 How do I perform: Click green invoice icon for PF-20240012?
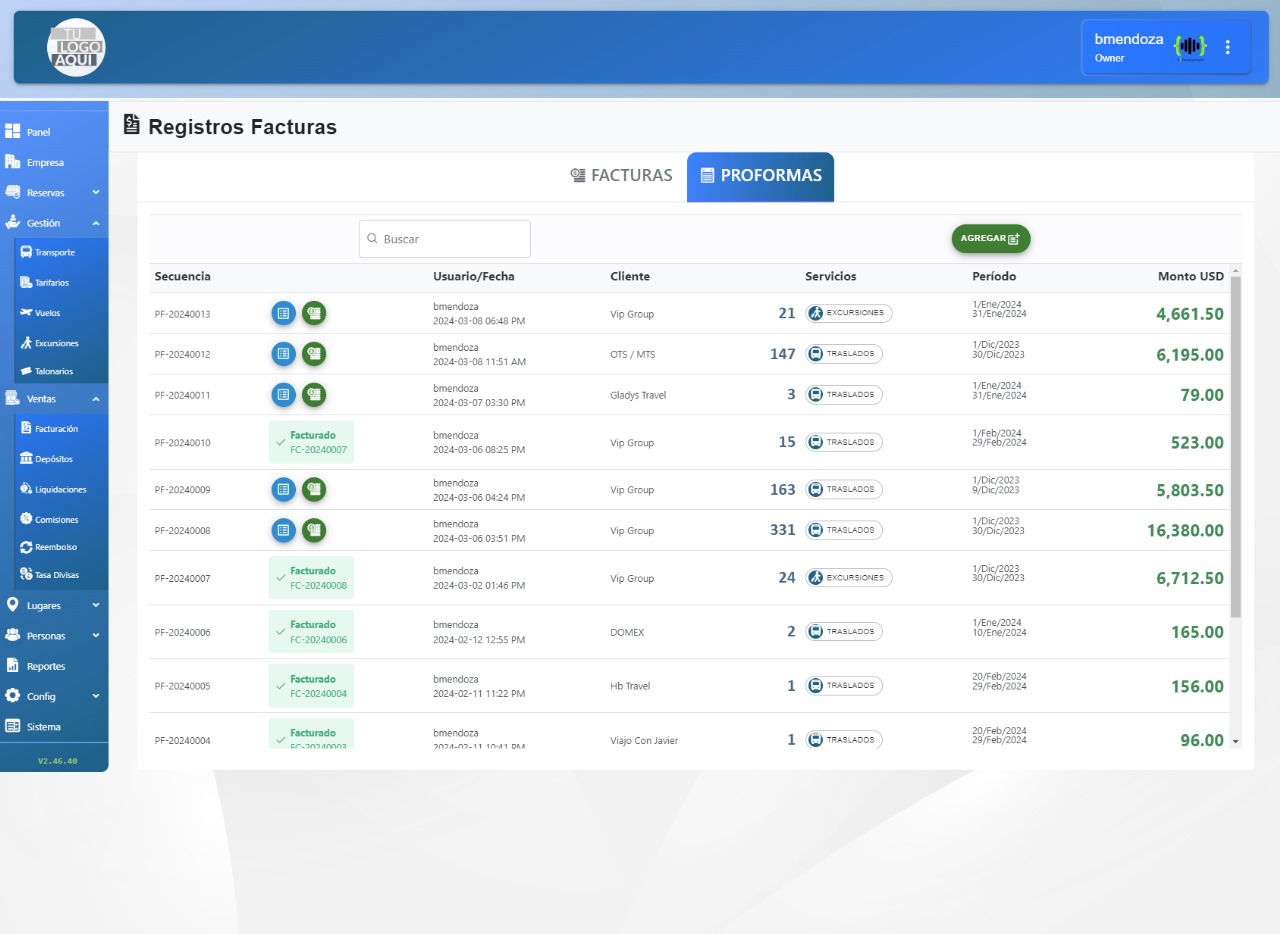coord(314,354)
